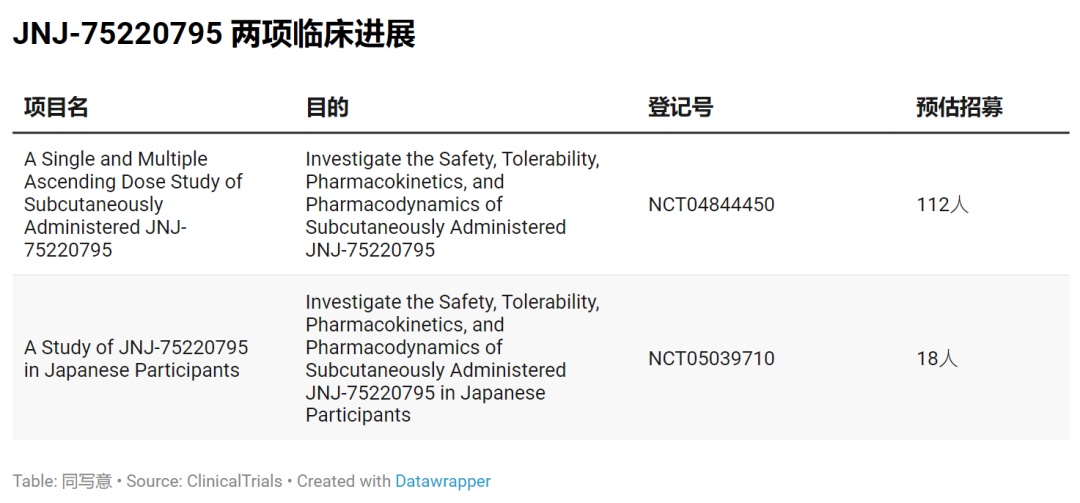This screenshot has width=1080, height=503.
Task: Select the Study in Japanese Participants name cell
Action: 136,359
